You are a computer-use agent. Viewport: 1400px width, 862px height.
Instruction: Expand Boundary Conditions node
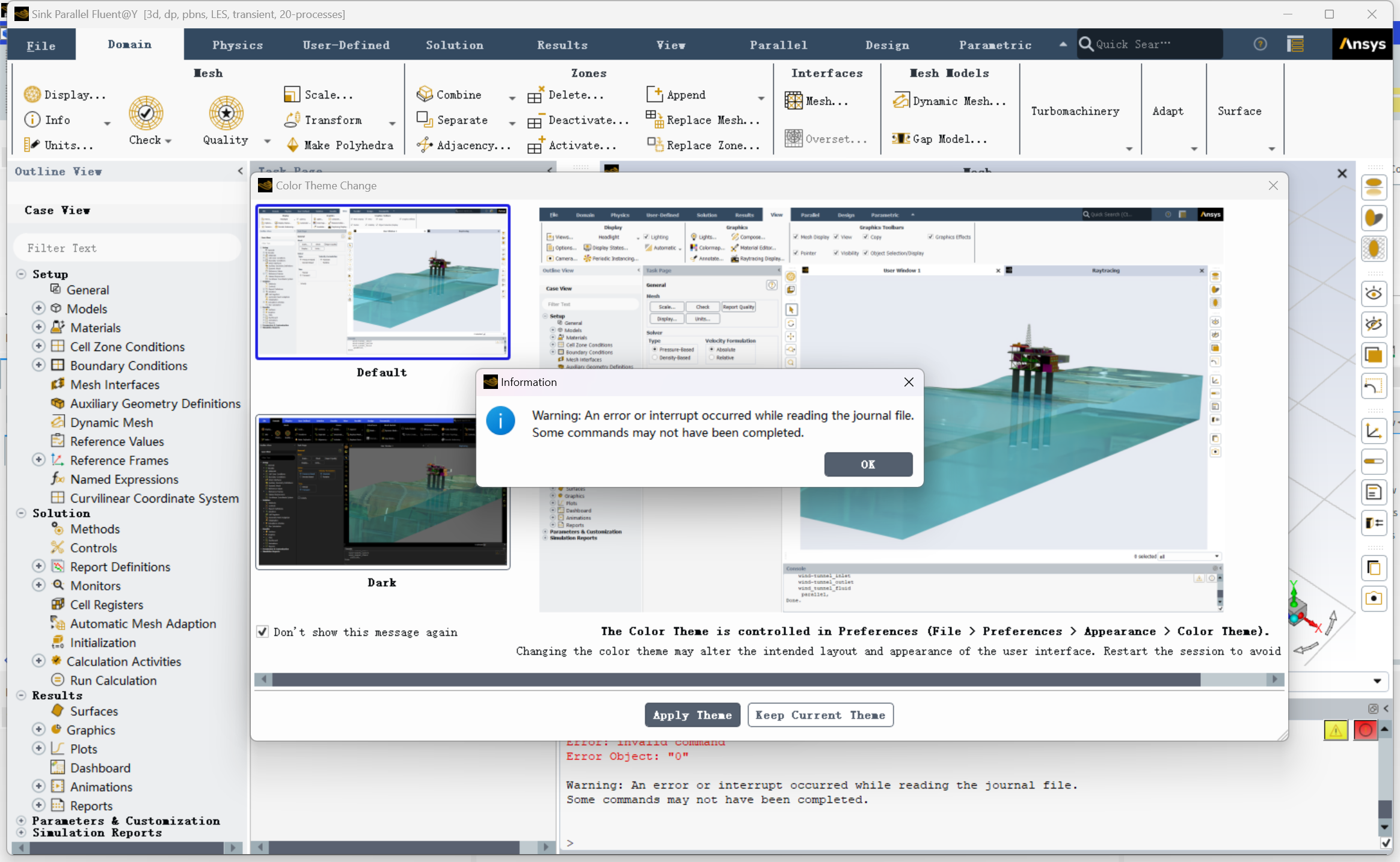pyautogui.click(x=38, y=365)
